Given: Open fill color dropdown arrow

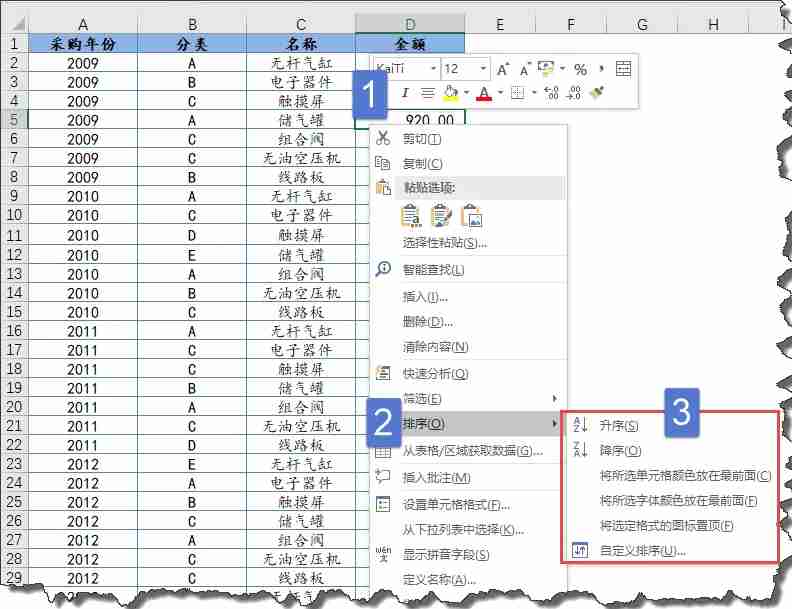Looking at the screenshot, I should [x=466, y=93].
